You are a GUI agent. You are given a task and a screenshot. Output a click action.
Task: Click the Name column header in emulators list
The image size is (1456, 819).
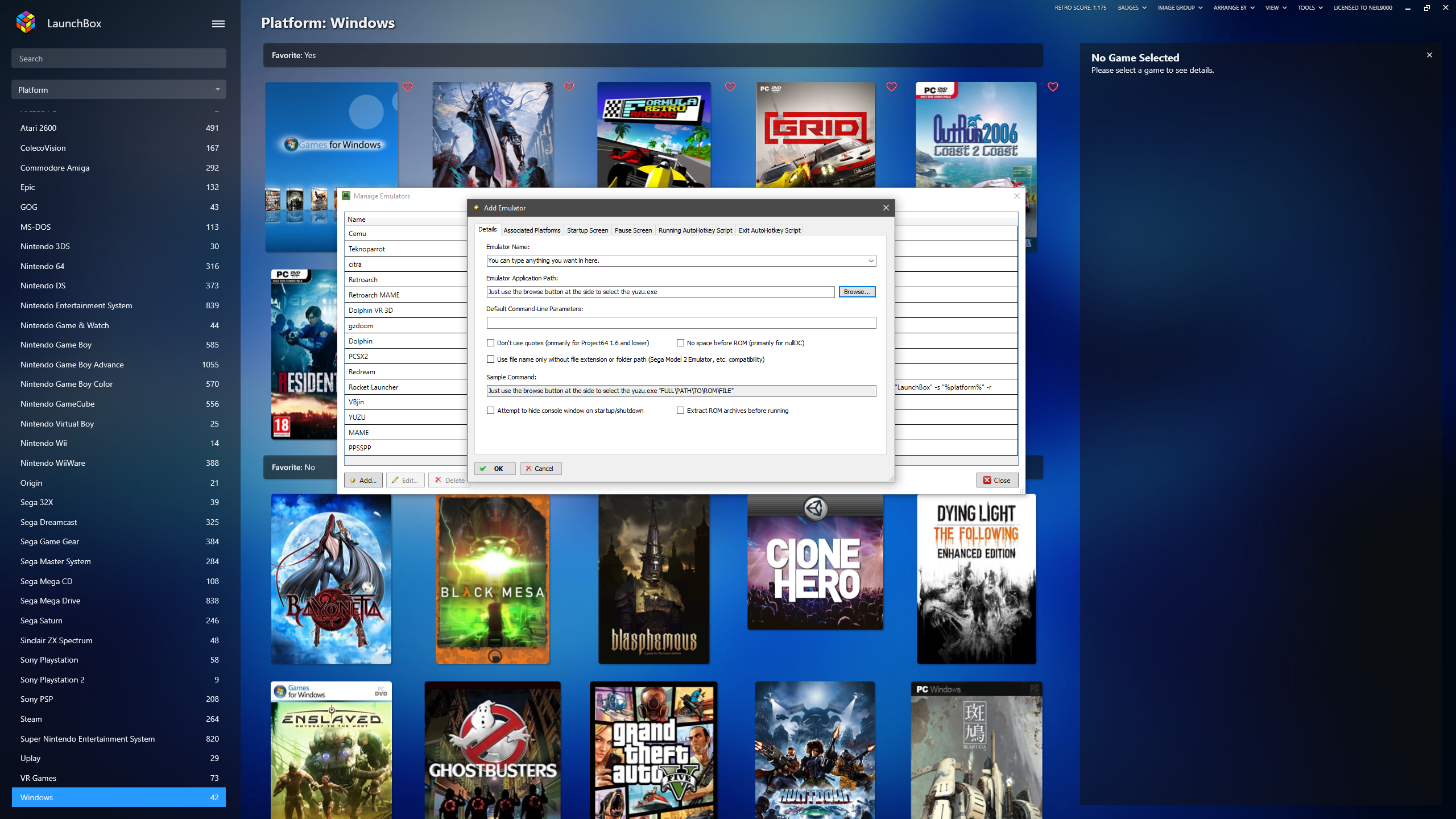pyautogui.click(x=406, y=220)
